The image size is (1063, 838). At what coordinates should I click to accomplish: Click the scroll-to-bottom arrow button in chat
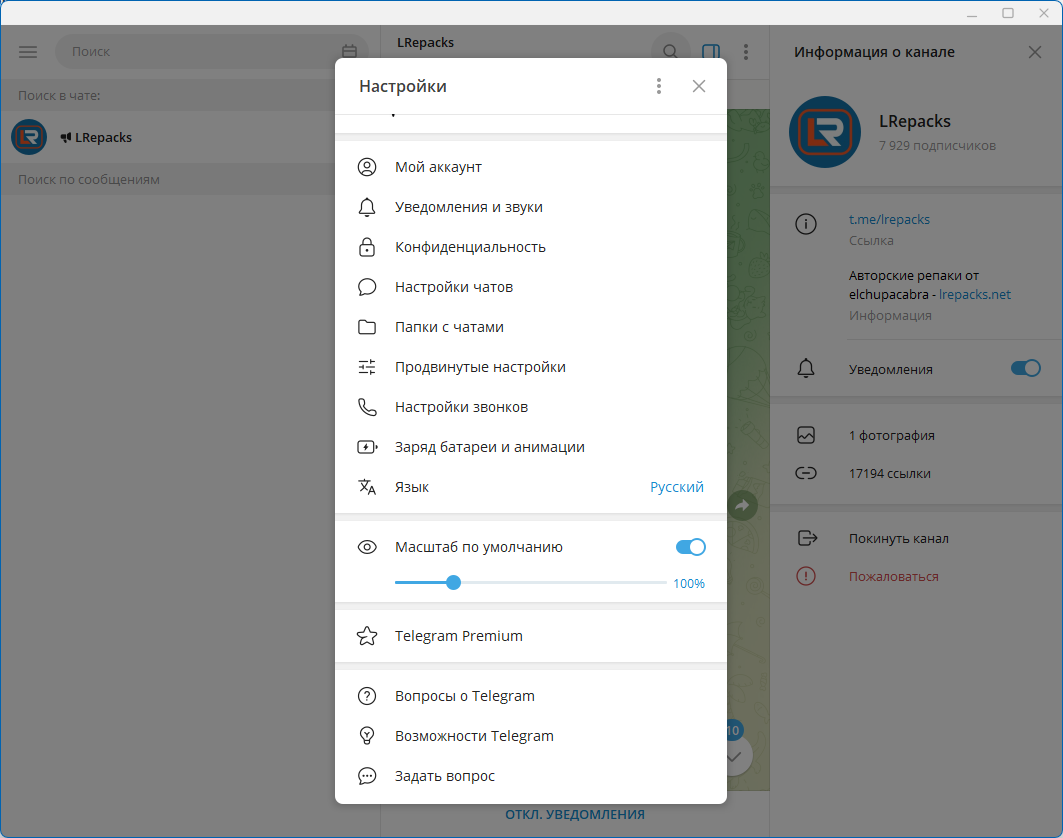734,757
